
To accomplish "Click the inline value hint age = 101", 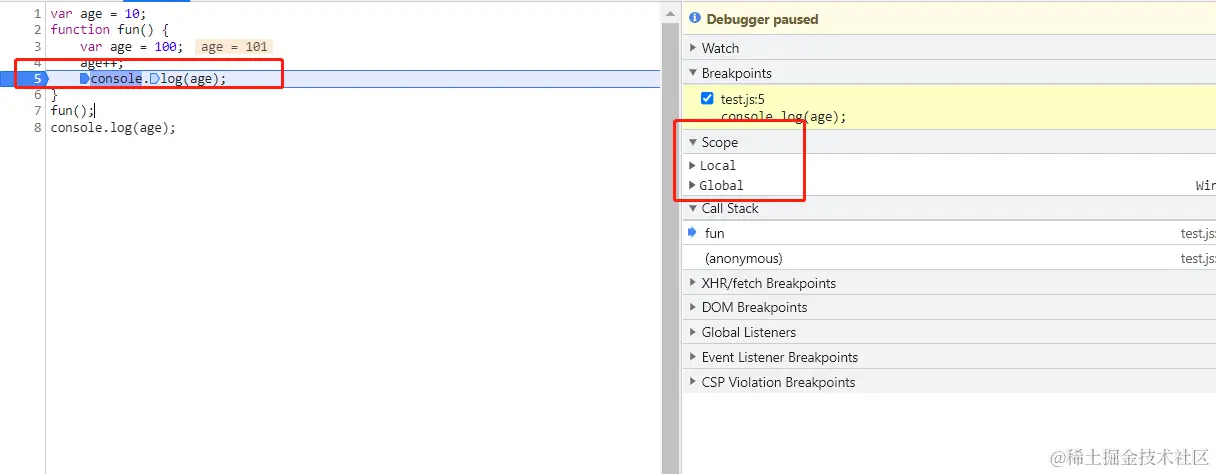I will 234,47.
